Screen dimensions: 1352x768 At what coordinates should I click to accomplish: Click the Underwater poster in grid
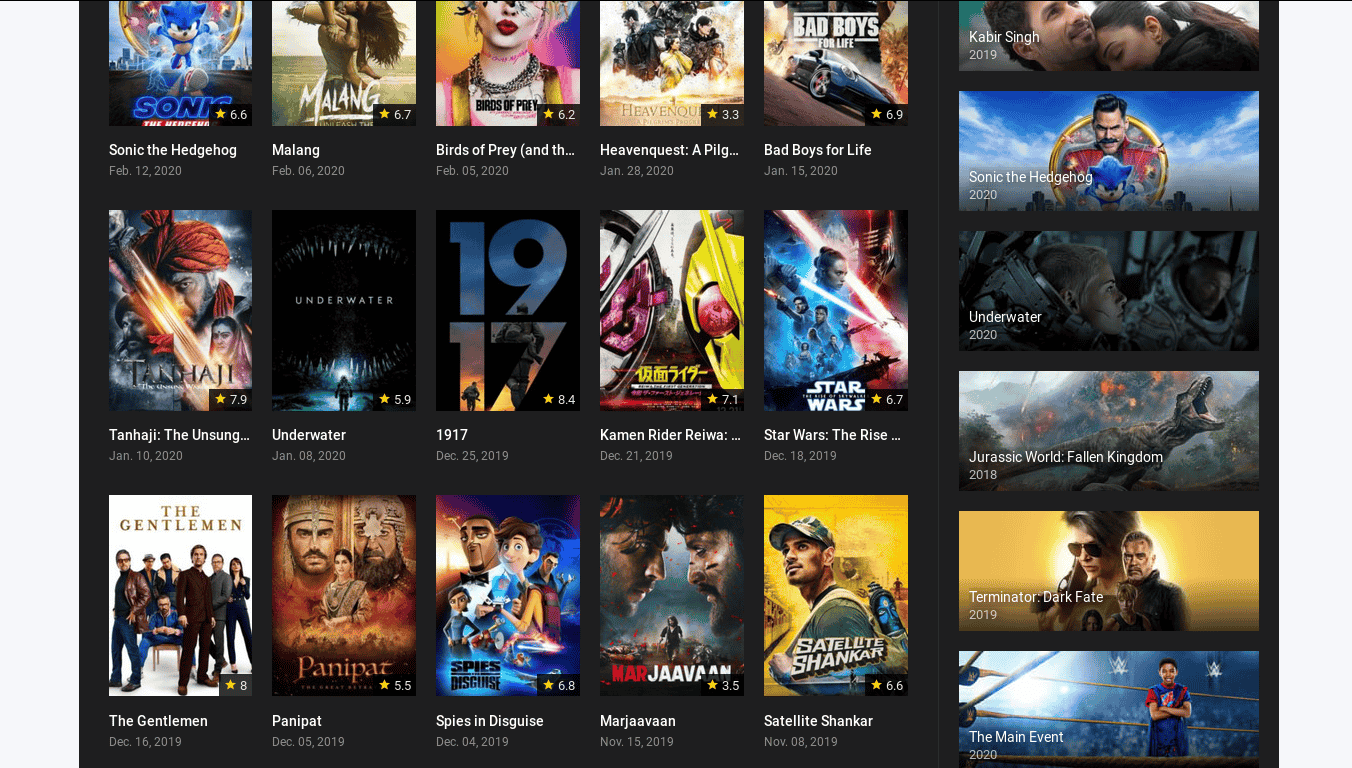click(x=344, y=310)
